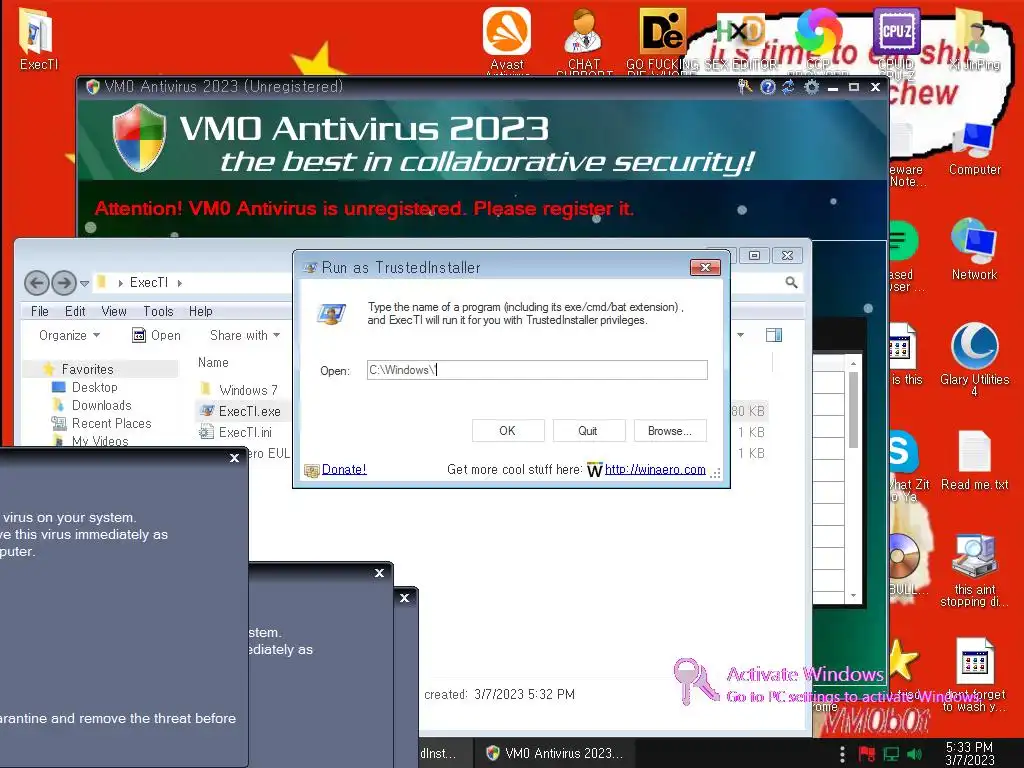Viewport: 1024px width, 768px height.
Task: Open the Read me.txt file icon
Action: coord(974,460)
